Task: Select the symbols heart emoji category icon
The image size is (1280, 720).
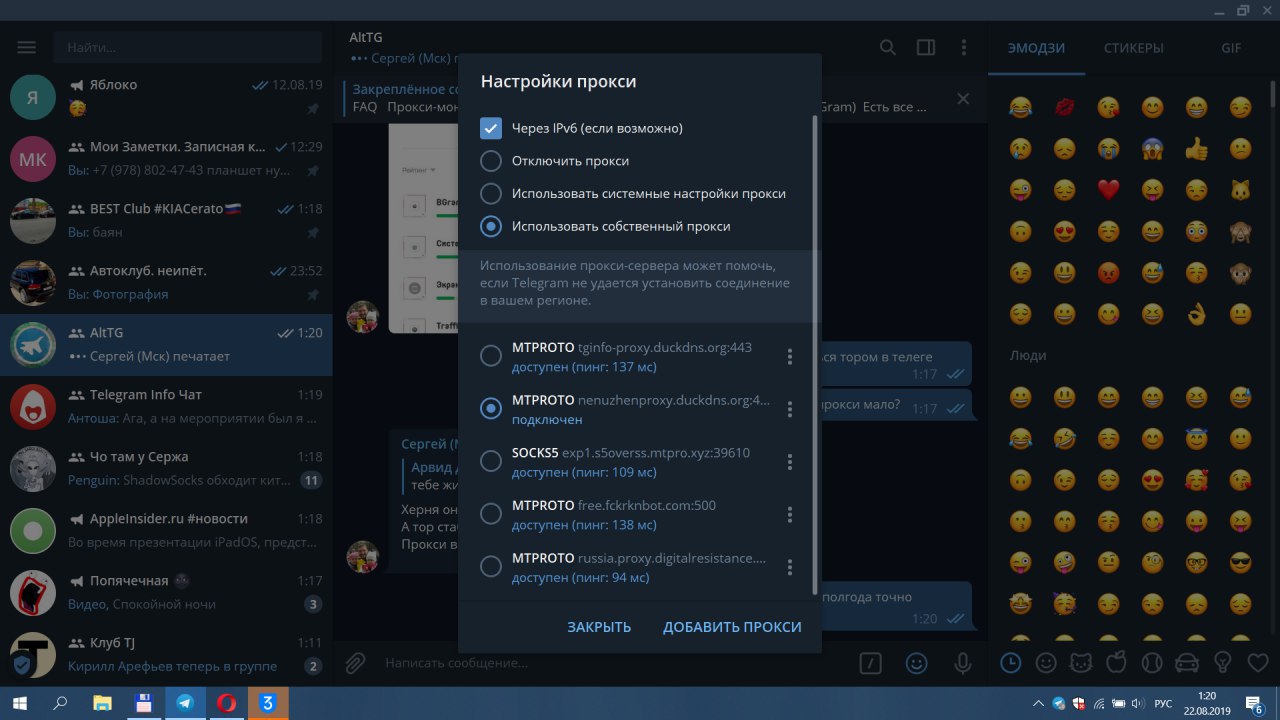Action: [x=1256, y=662]
